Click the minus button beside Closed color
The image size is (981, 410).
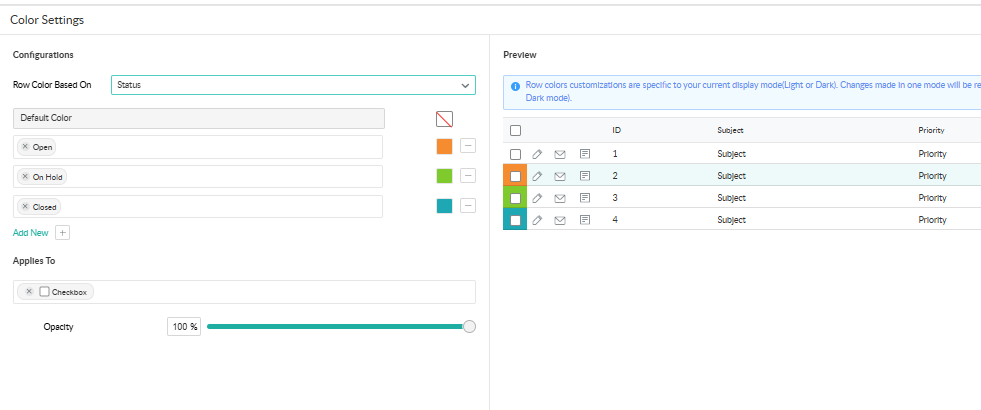coord(468,206)
